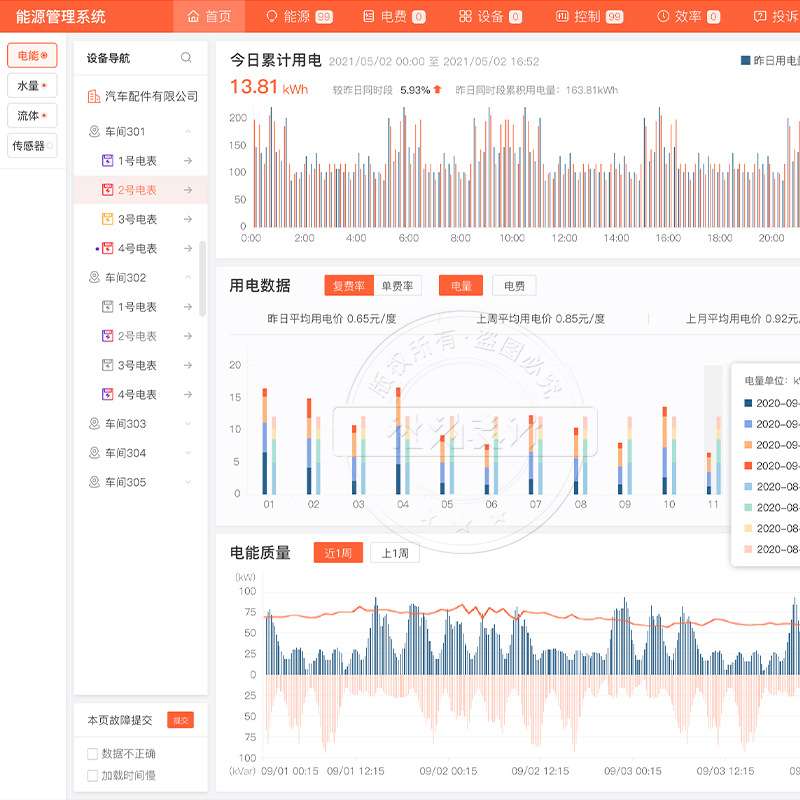Click the 04 bar in 用电数据 chart
The height and width of the screenshot is (800, 800).
[403, 441]
